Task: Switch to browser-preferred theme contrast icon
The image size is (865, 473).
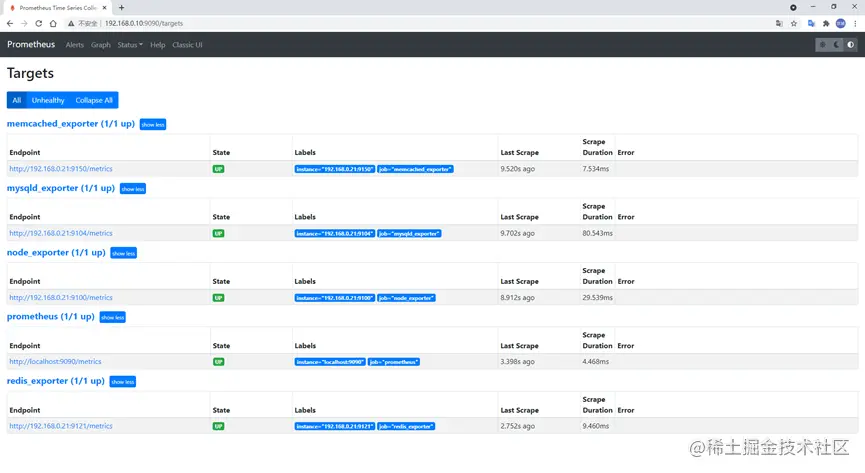Action: tap(851, 45)
